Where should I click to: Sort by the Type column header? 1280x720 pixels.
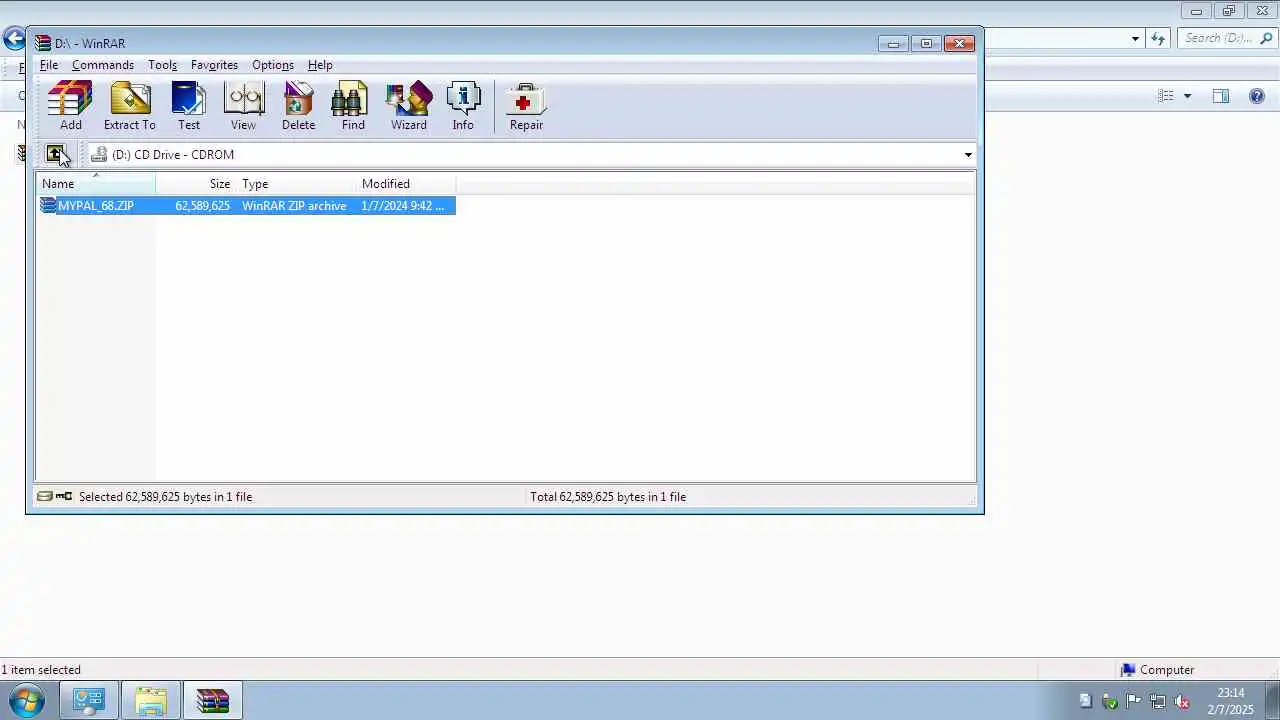pos(296,184)
